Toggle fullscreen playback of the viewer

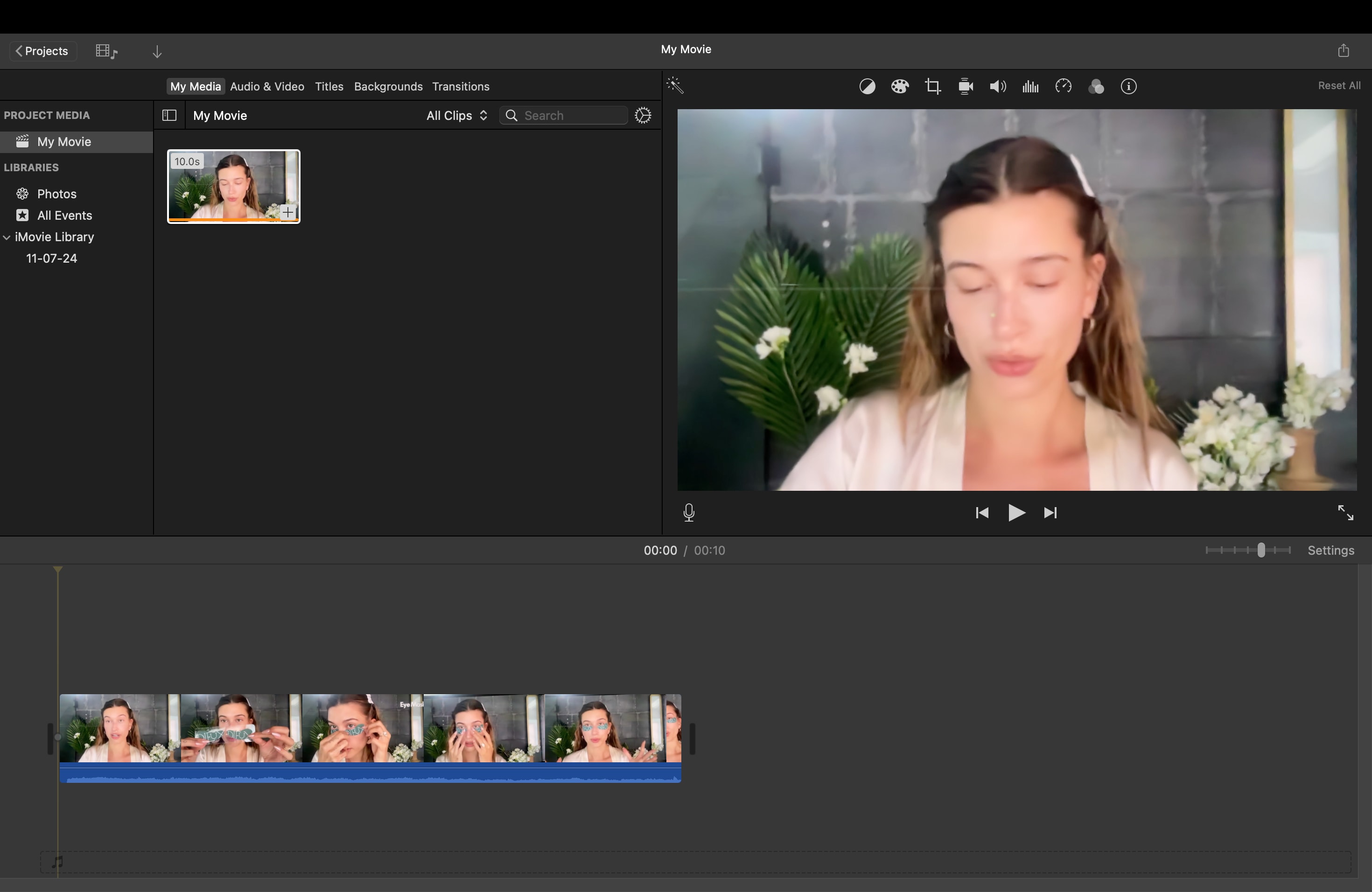coord(1345,512)
